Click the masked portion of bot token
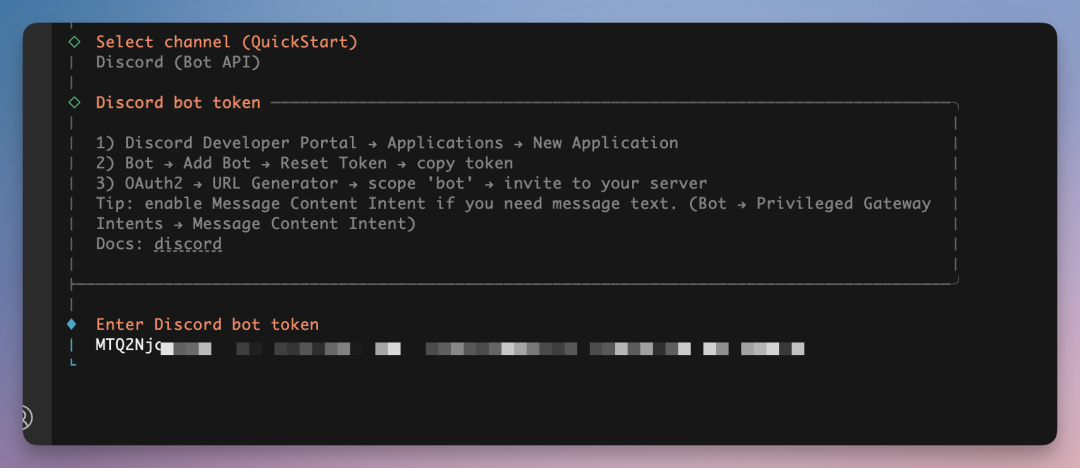 (x=480, y=348)
